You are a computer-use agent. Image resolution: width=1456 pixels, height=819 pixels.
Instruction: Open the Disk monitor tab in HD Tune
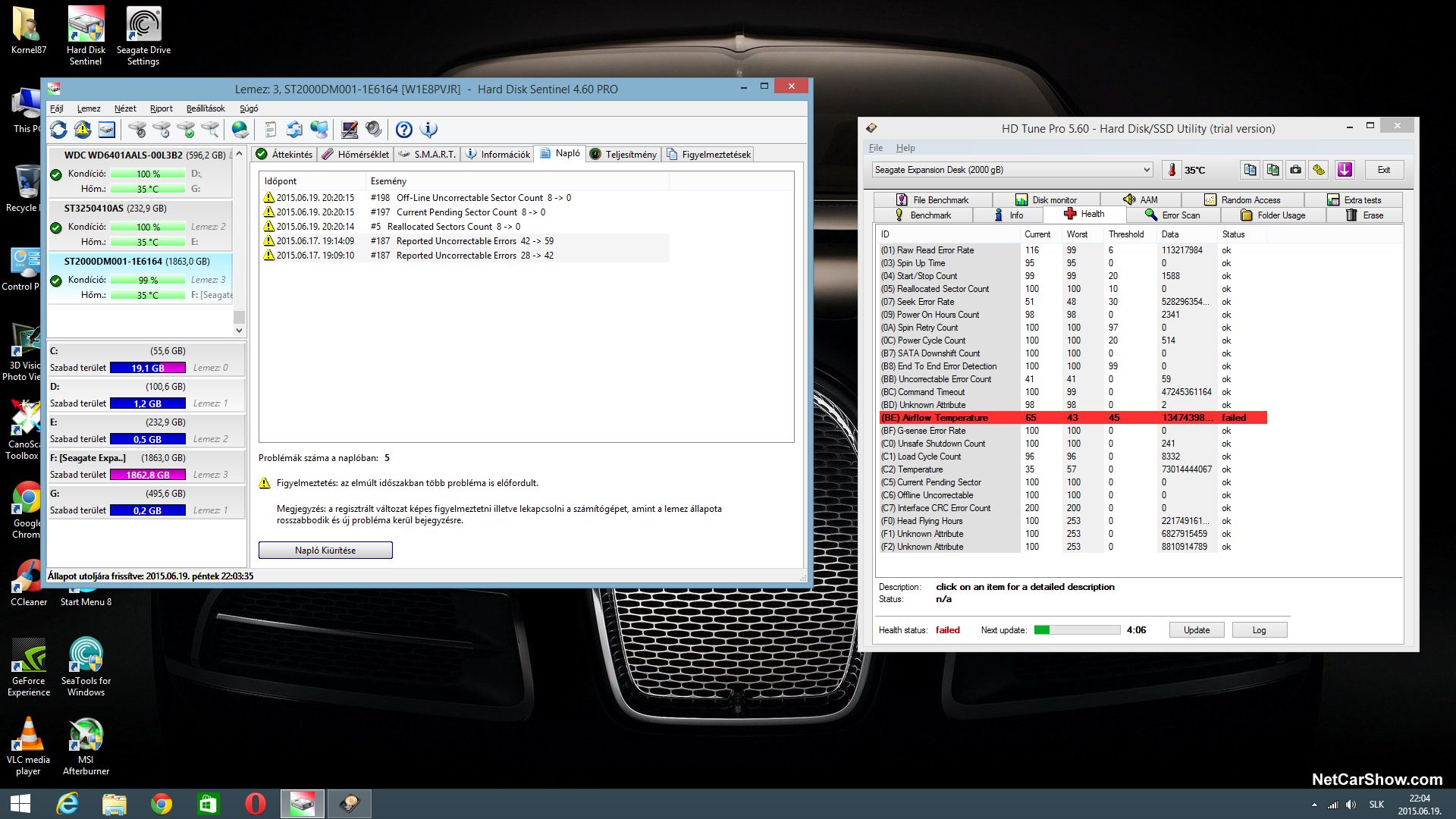(x=1046, y=200)
